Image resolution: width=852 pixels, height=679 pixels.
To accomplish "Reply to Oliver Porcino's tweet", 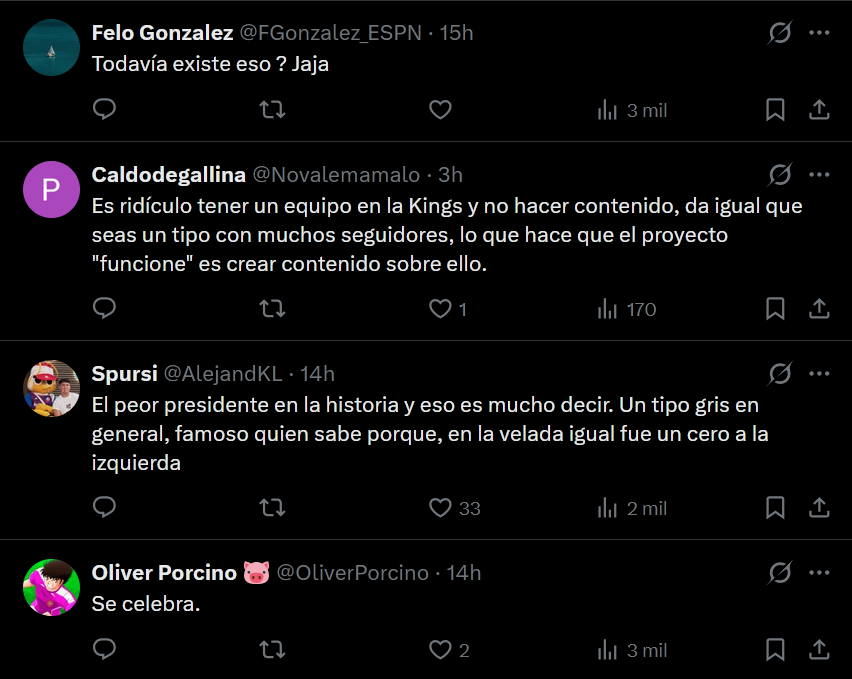I will 104,650.
